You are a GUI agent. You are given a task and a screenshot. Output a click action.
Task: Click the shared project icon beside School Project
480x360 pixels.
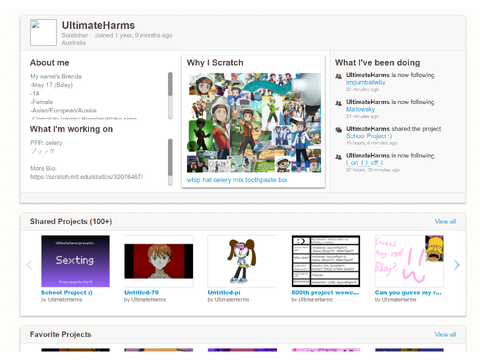pos(338,130)
